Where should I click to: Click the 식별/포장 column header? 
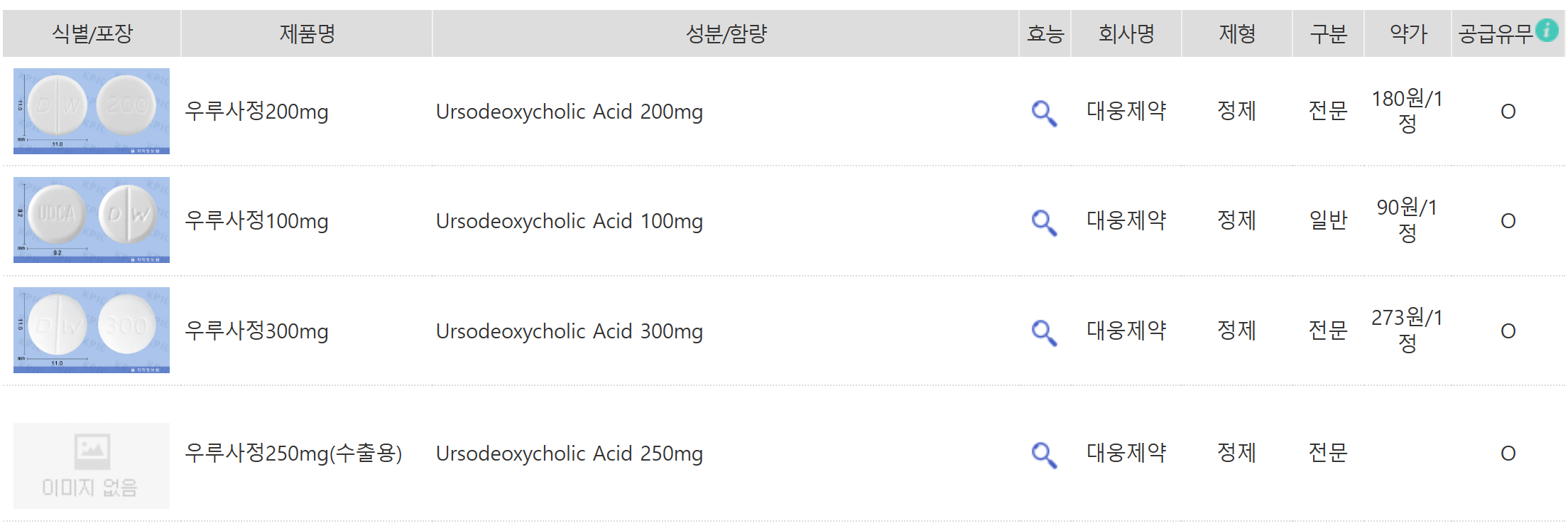coord(92,33)
